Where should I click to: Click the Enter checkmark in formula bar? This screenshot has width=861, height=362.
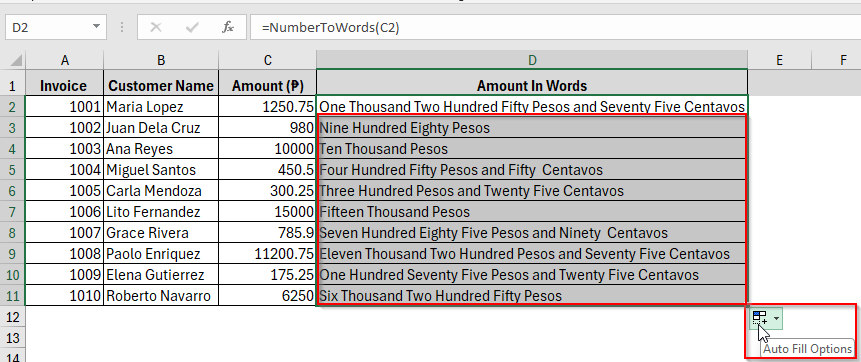(192, 27)
